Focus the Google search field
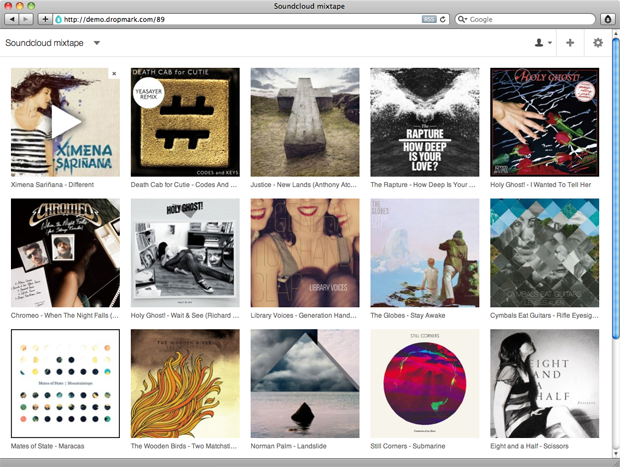This screenshot has height=467, width=620. tap(525, 19)
